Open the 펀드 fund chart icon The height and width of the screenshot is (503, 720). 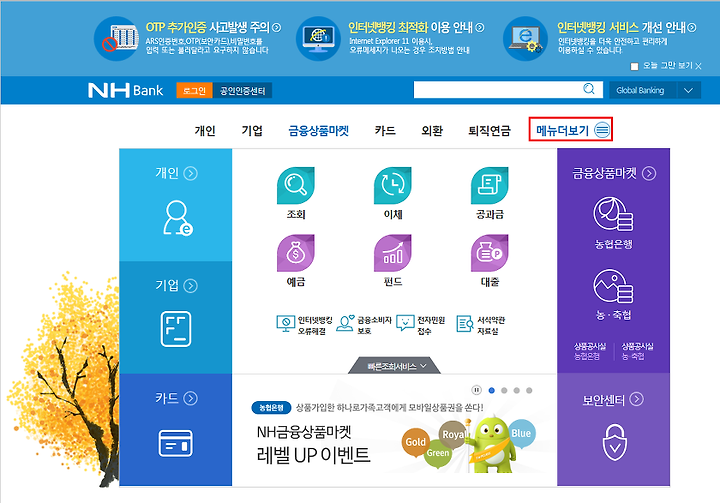click(393, 253)
